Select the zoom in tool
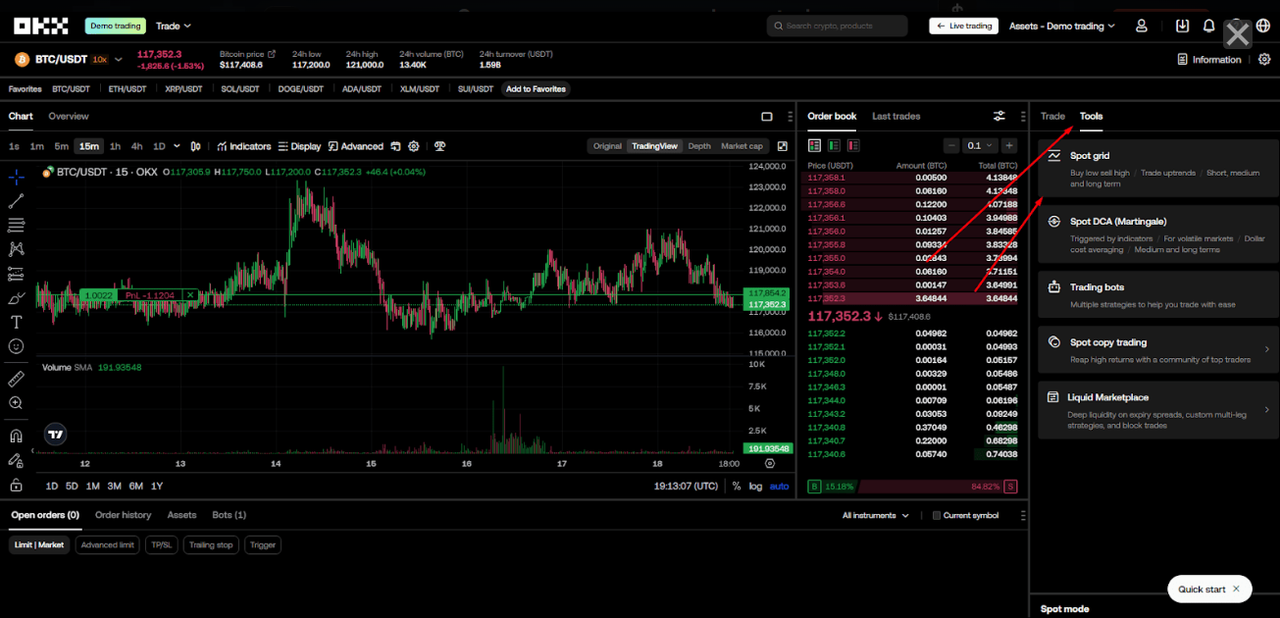Screen dimensions: 1280x618 pos(16,403)
